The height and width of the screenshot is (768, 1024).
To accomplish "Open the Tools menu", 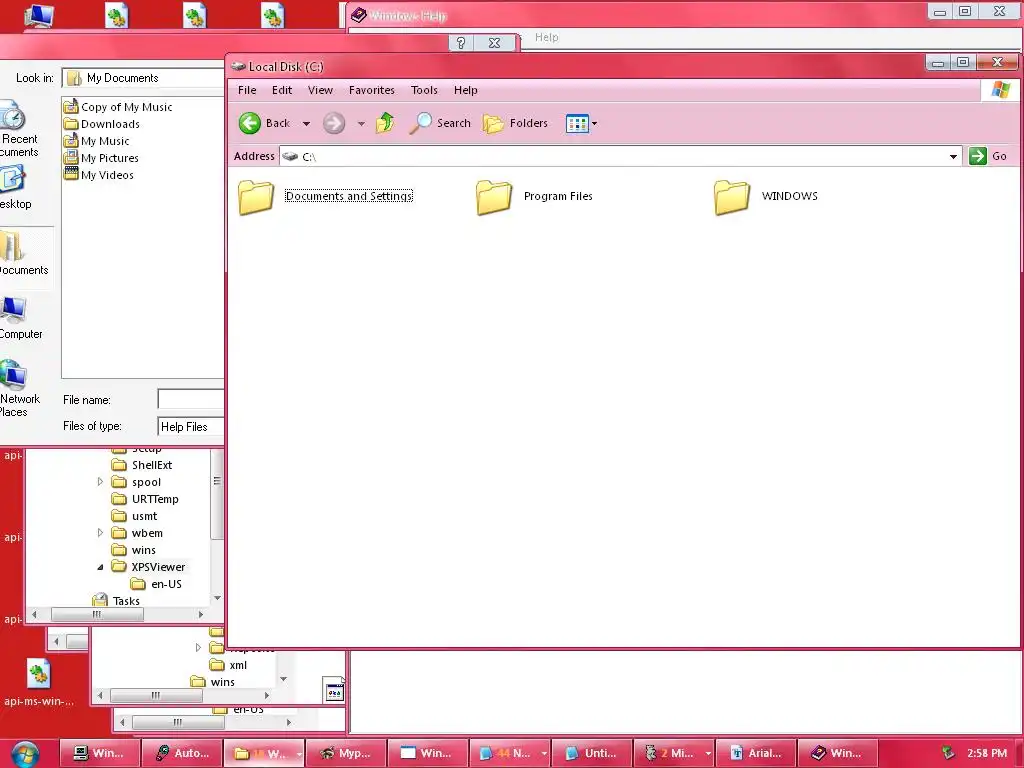I will coord(424,90).
